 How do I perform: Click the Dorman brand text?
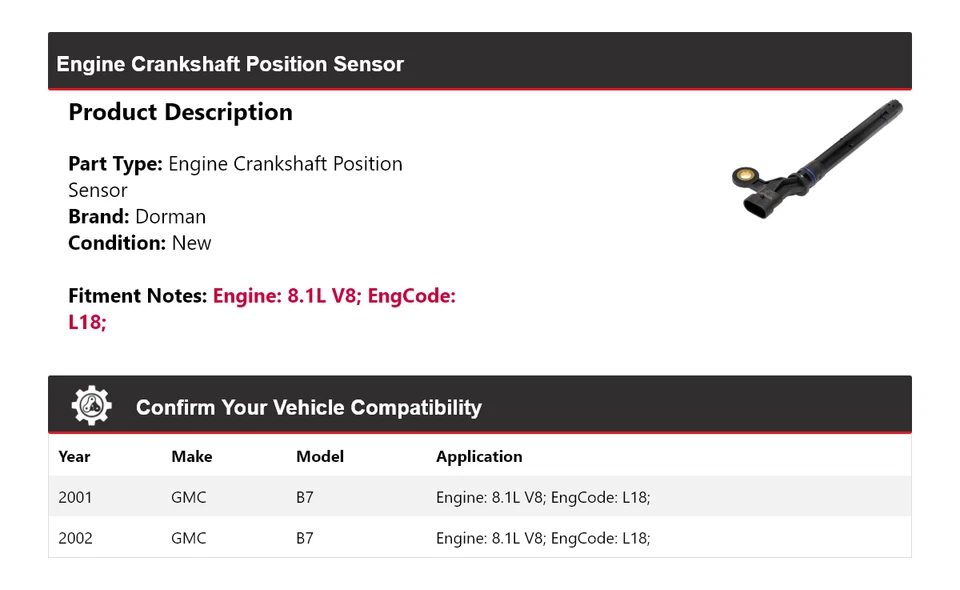[x=170, y=216]
